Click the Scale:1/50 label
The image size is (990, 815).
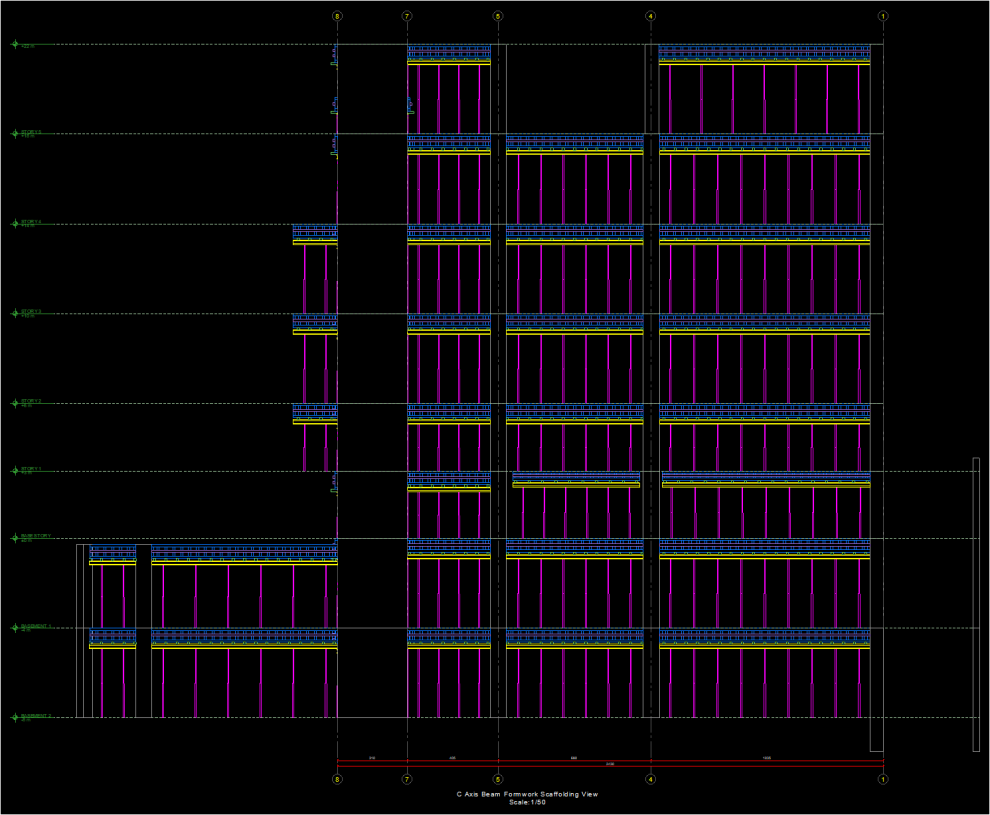coord(527,803)
